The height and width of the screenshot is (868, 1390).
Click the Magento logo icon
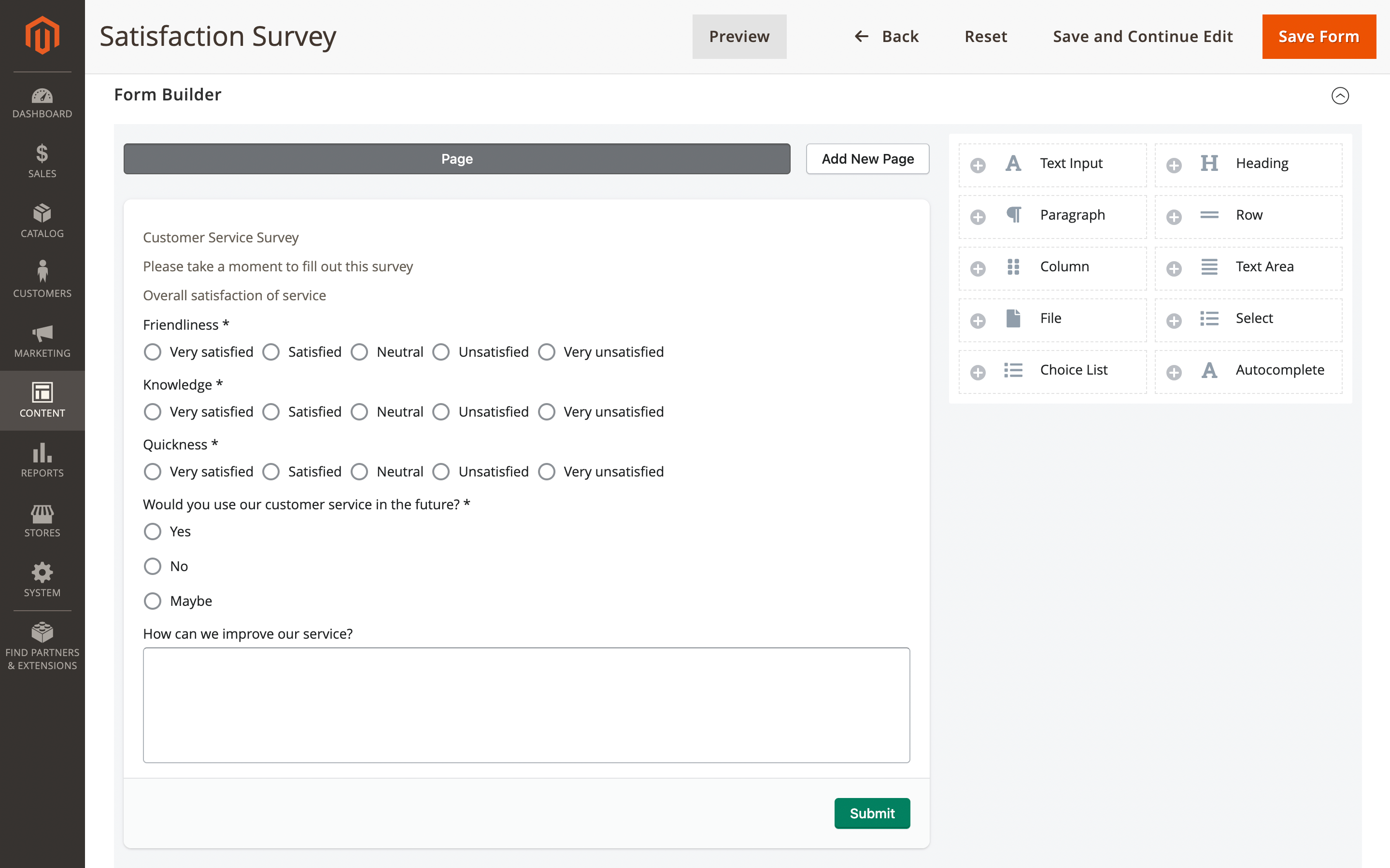(x=42, y=36)
